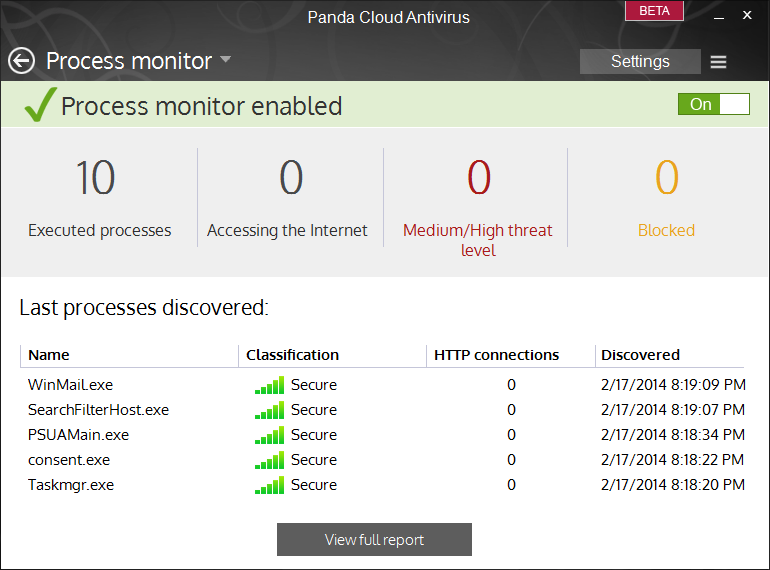Select the consent.exe process name

[69, 460]
